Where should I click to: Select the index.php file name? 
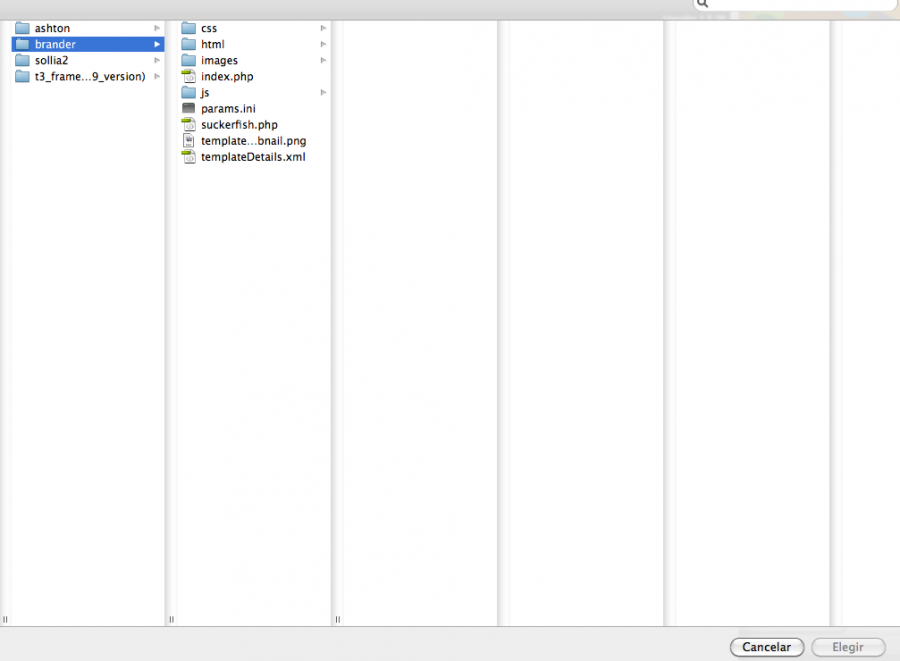(x=227, y=76)
